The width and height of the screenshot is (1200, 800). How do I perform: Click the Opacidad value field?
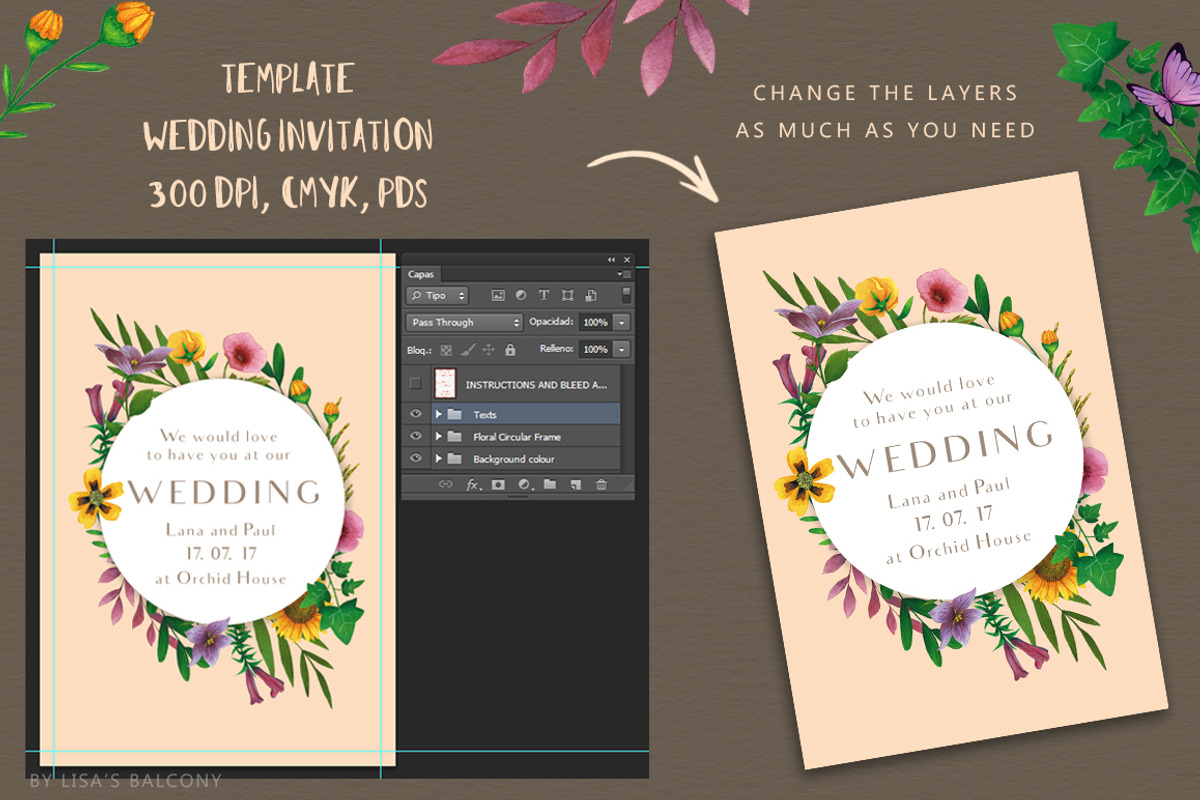coord(595,323)
